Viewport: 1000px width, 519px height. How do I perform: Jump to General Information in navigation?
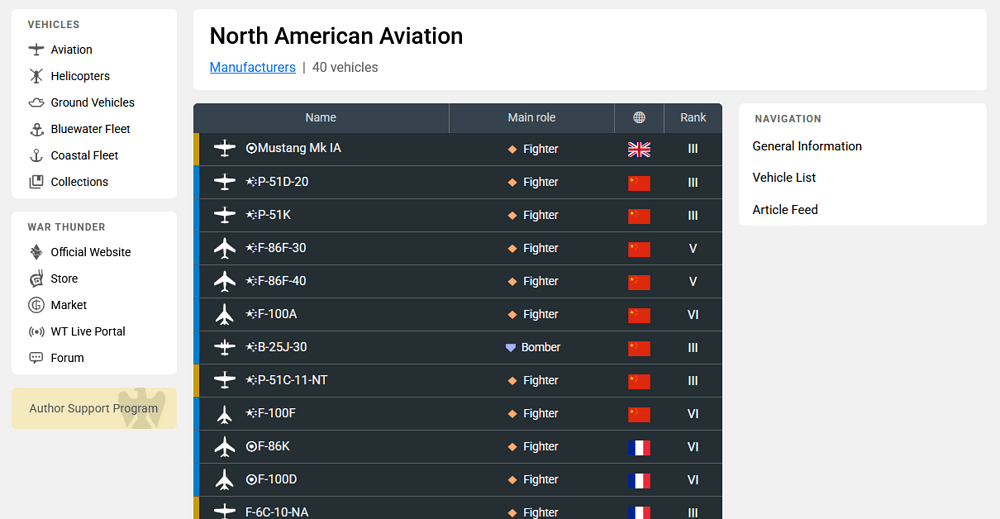(x=807, y=146)
